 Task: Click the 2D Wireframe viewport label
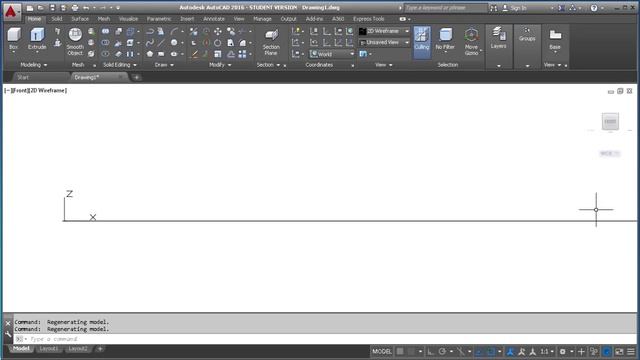48,91
